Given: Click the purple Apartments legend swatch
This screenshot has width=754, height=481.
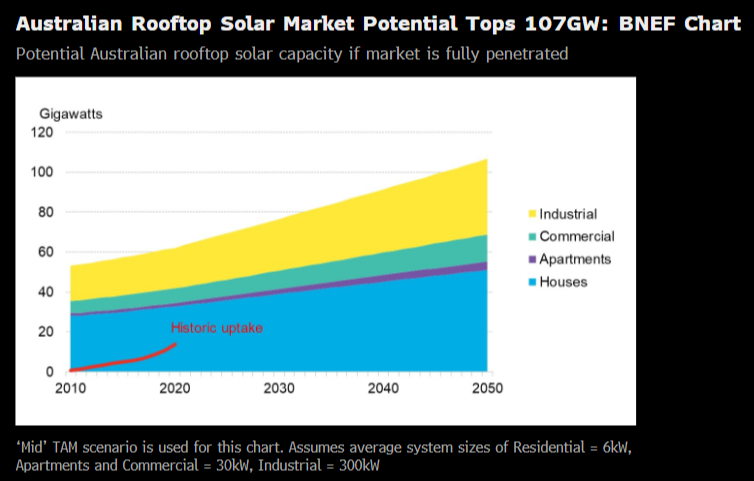Looking at the screenshot, I should (532, 259).
